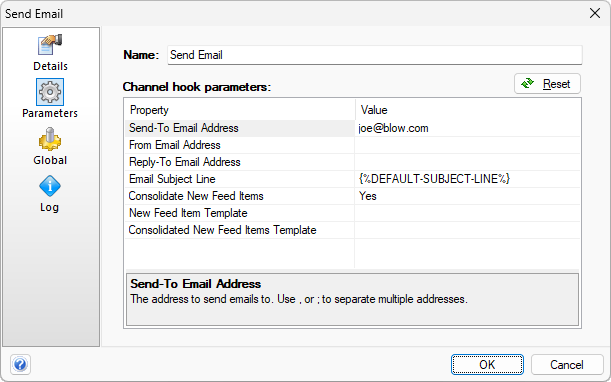Click the Name input field
The width and height of the screenshot is (611, 382).
(x=375, y=55)
